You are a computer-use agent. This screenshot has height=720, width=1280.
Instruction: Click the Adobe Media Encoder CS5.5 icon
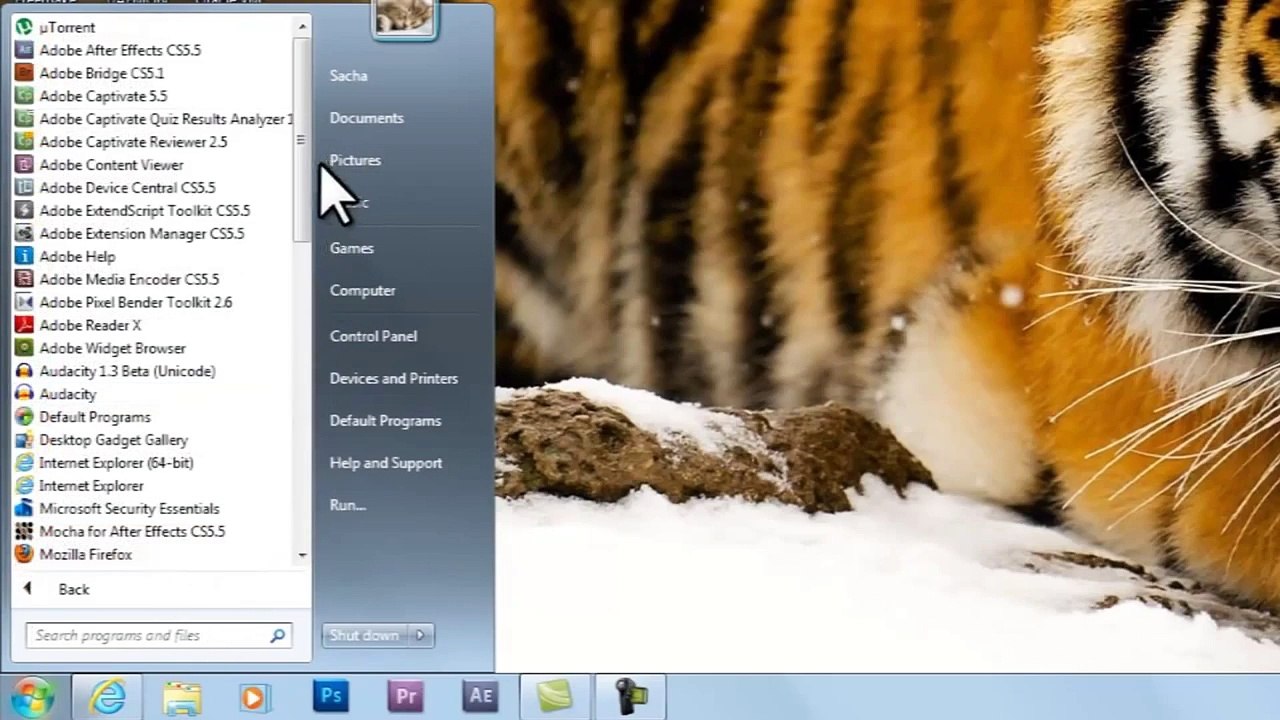click(24, 280)
